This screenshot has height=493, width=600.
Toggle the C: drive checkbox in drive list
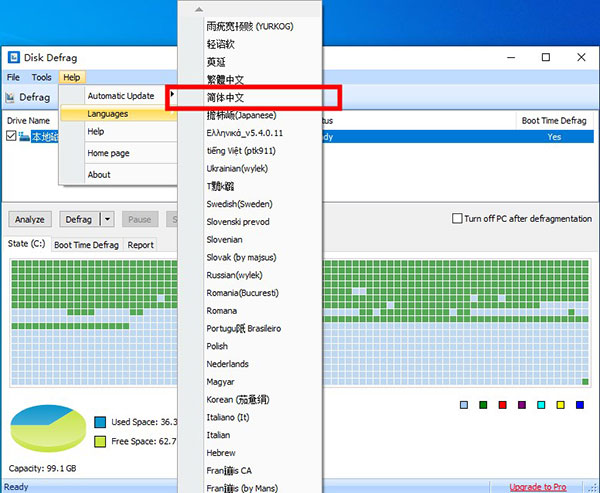(x=13, y=137)
